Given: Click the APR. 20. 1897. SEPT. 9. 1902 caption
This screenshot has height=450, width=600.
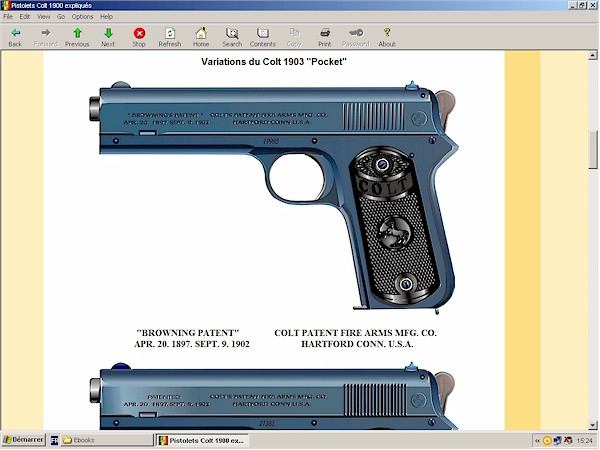Looking at the screenshot, I should coord(192,344).
